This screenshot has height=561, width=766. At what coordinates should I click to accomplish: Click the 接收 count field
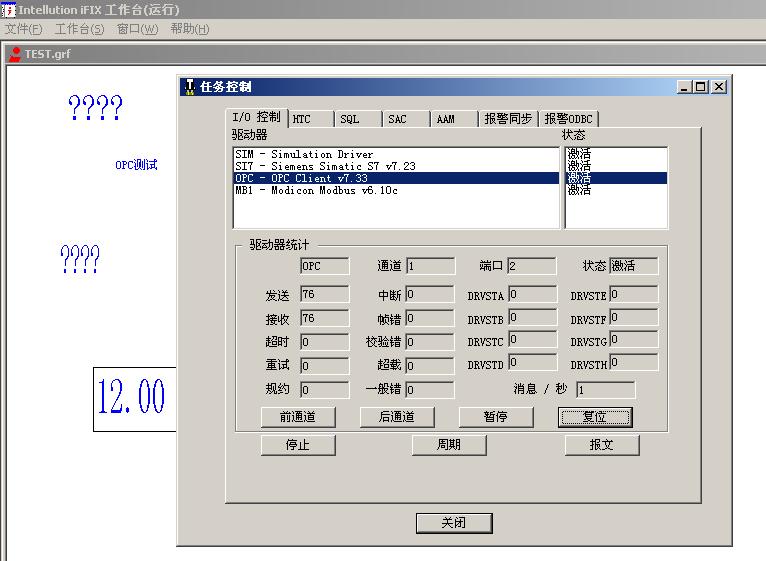324,318
